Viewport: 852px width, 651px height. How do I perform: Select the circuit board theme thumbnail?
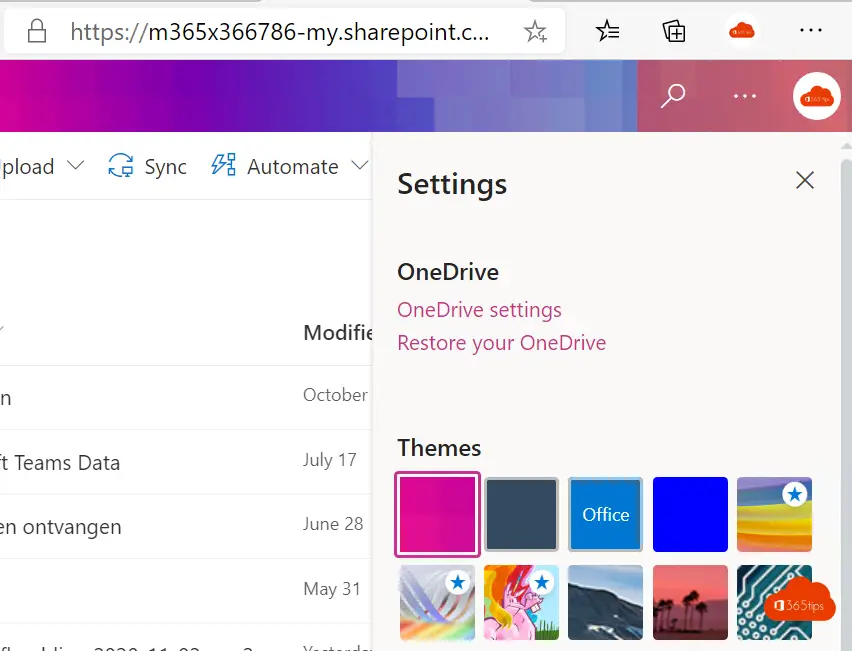774,603
